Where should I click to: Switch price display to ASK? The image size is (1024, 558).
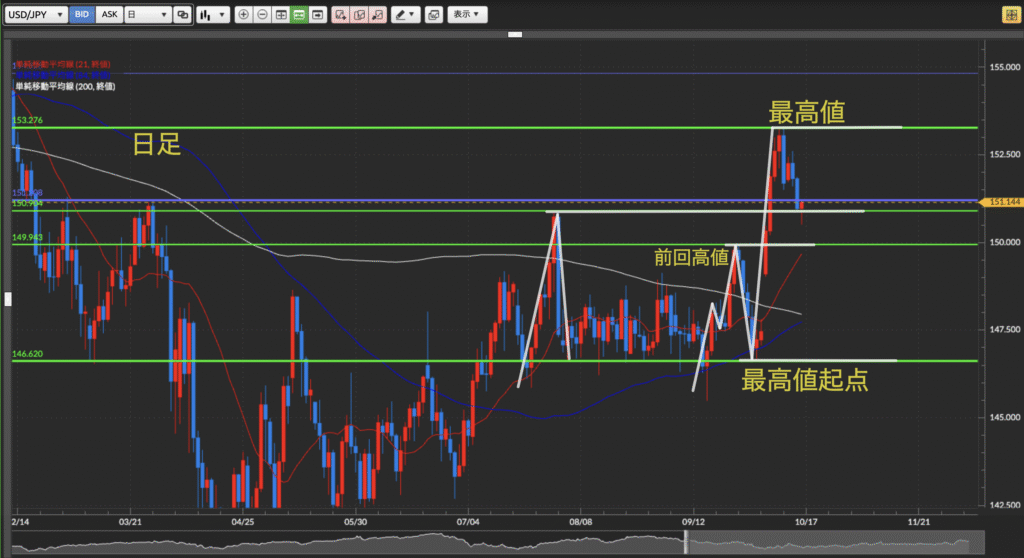(x=108, y=15)
